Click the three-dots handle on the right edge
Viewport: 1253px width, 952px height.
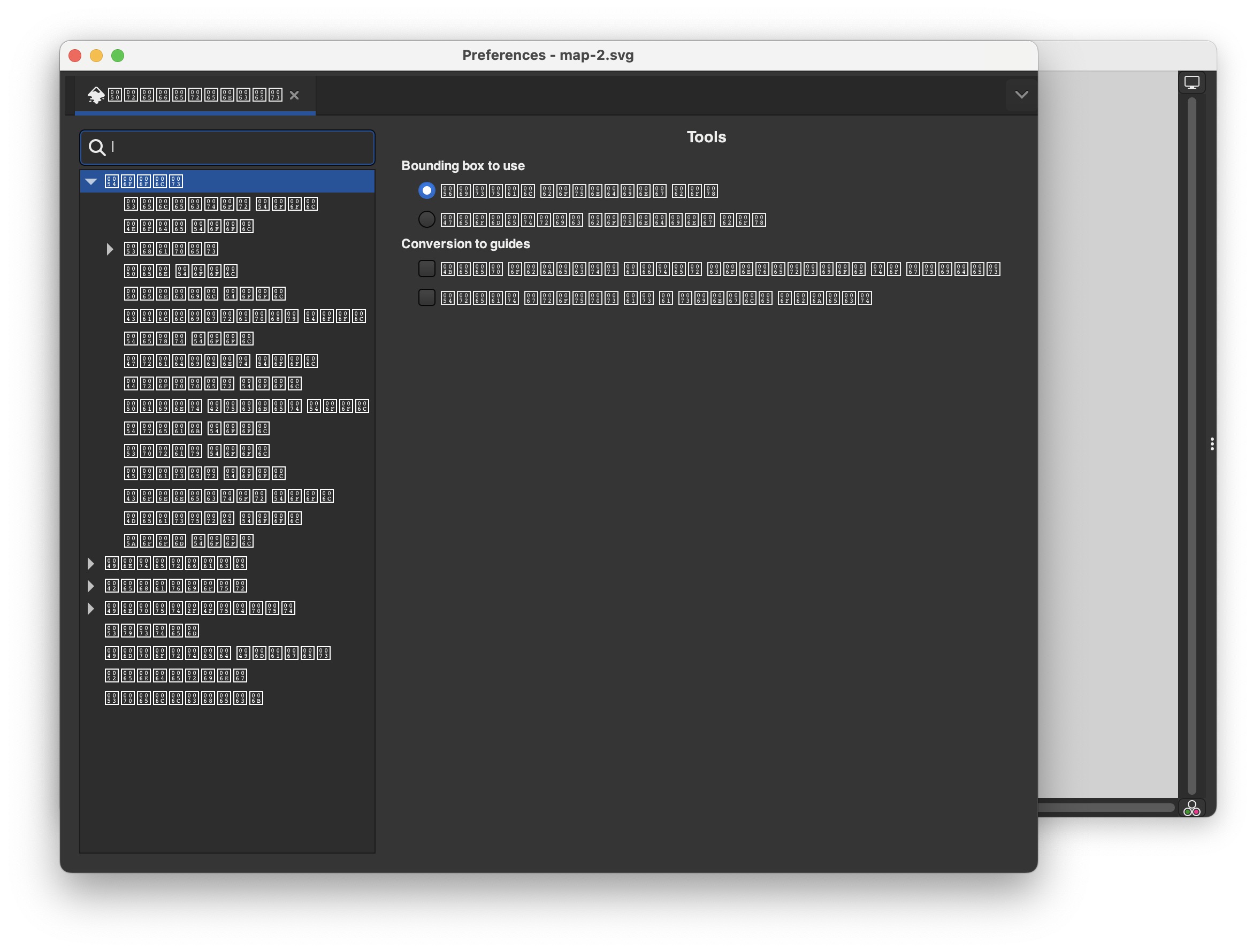1212,444
